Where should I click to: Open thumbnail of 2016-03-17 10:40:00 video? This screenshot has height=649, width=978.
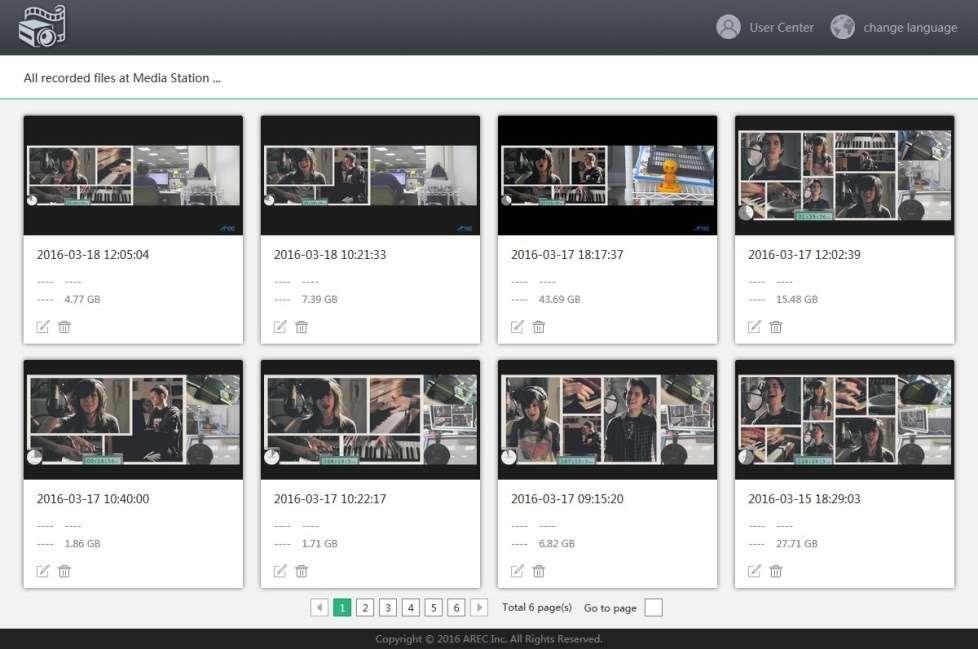[133, 420]
